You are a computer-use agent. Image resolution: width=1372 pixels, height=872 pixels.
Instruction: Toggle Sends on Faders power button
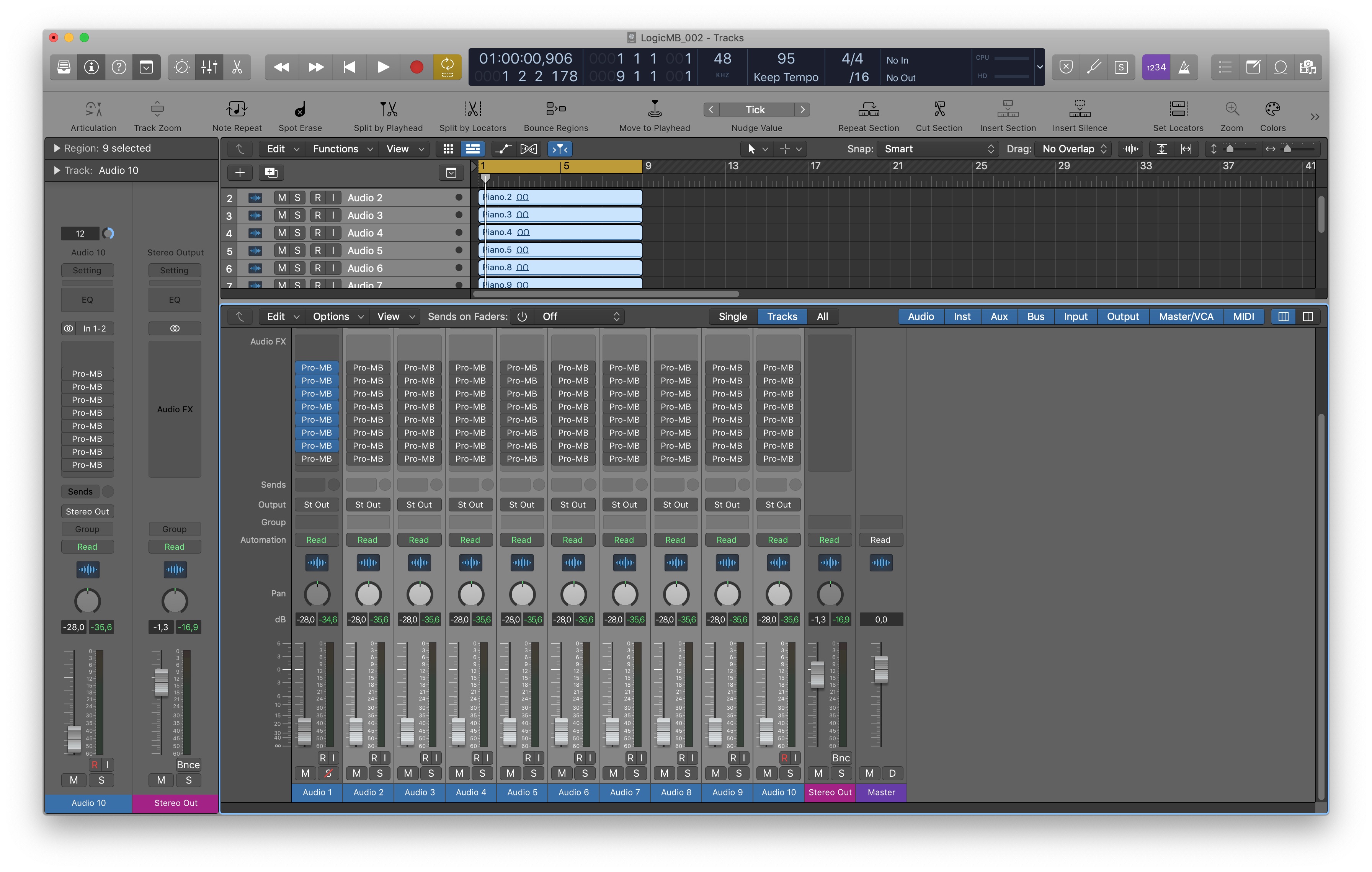(522, 317)
